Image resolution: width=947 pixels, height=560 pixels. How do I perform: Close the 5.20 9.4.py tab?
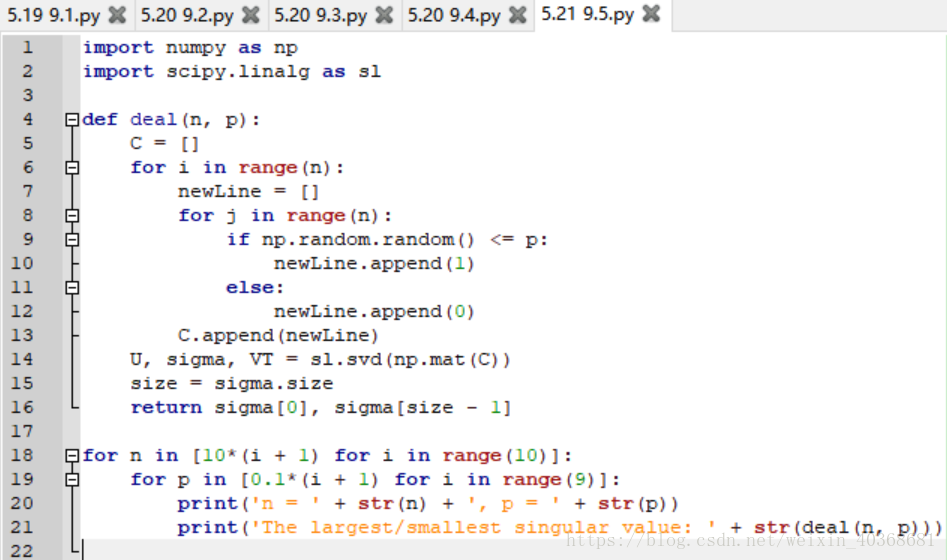coord(518,15)
